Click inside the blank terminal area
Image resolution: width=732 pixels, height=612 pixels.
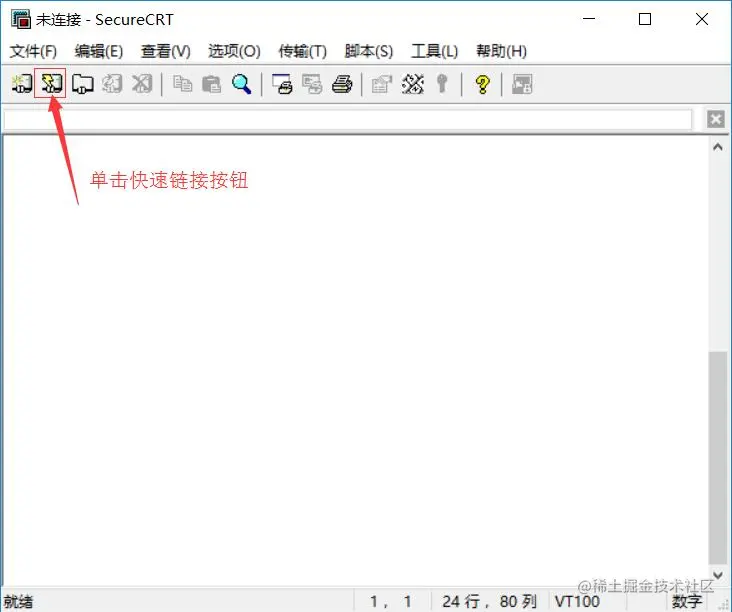click(x=356, y=359)
